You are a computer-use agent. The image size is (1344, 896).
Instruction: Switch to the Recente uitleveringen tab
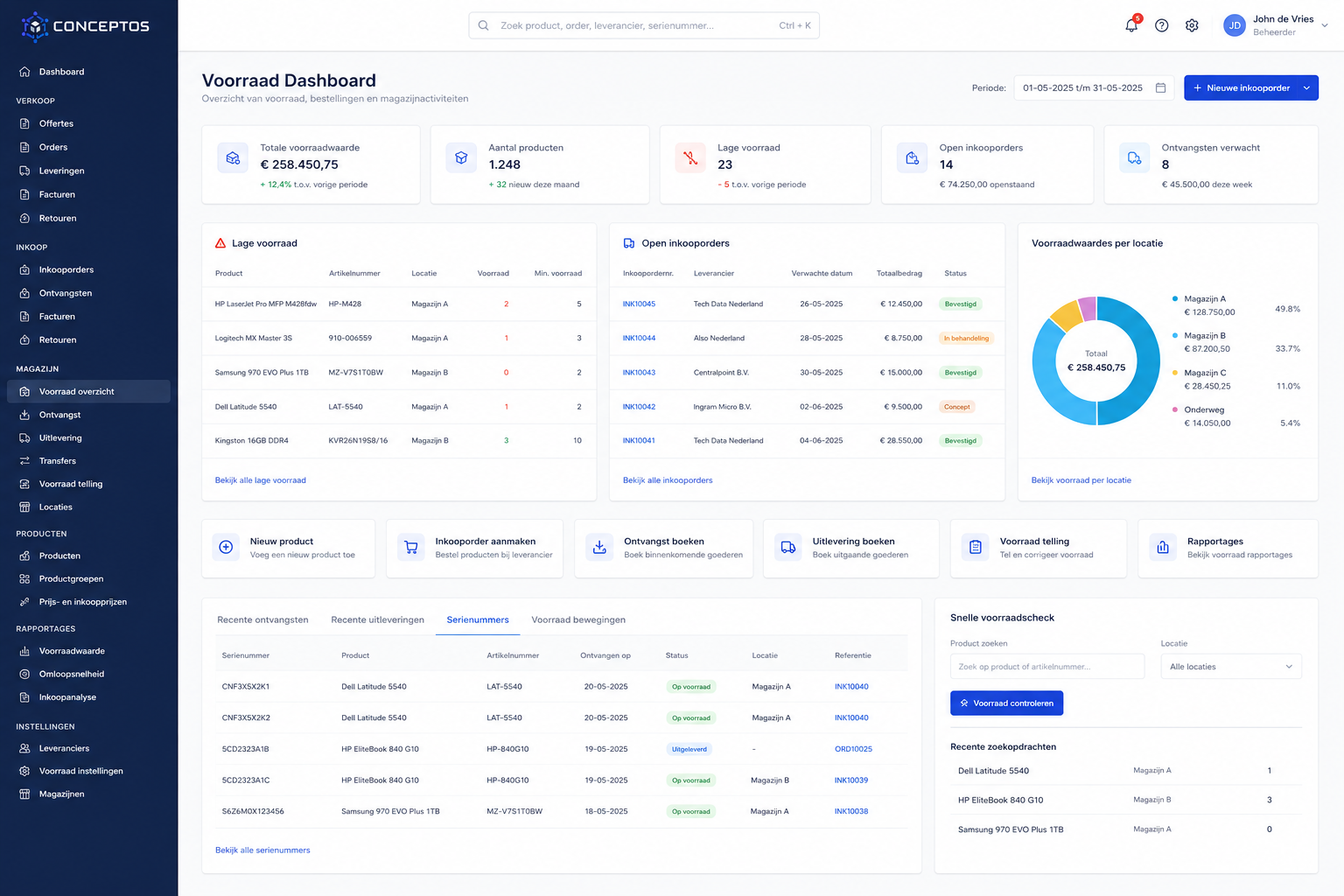click(377, 619)
